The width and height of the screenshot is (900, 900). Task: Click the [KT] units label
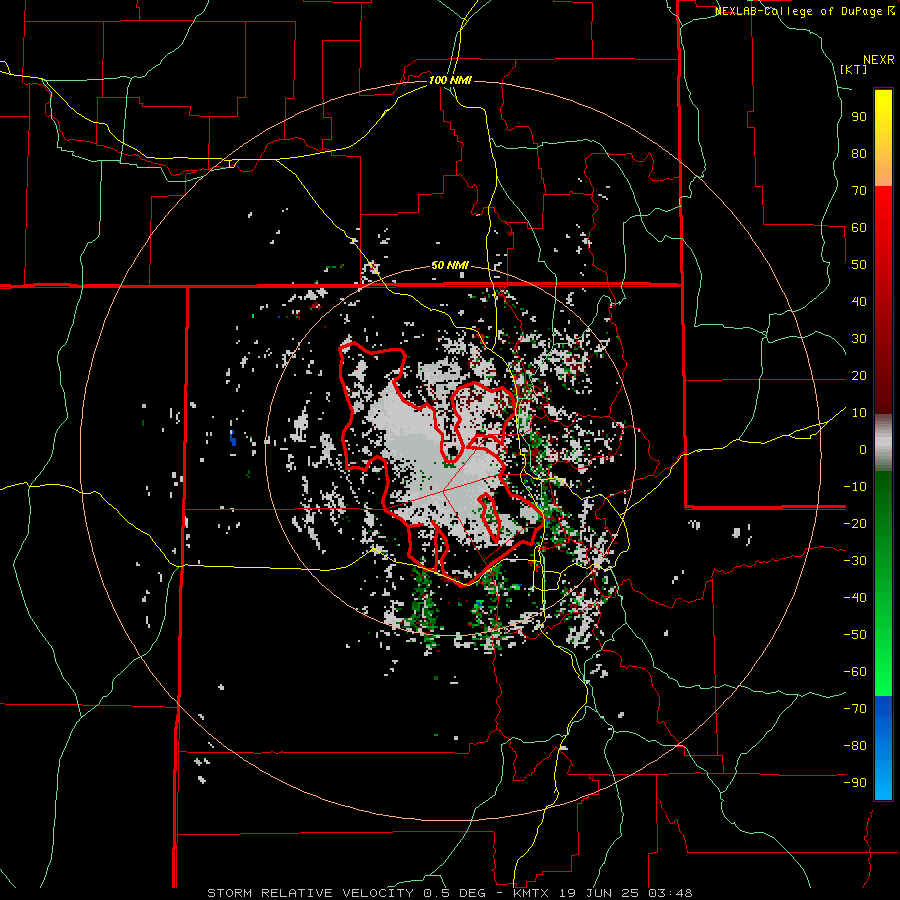854,69
